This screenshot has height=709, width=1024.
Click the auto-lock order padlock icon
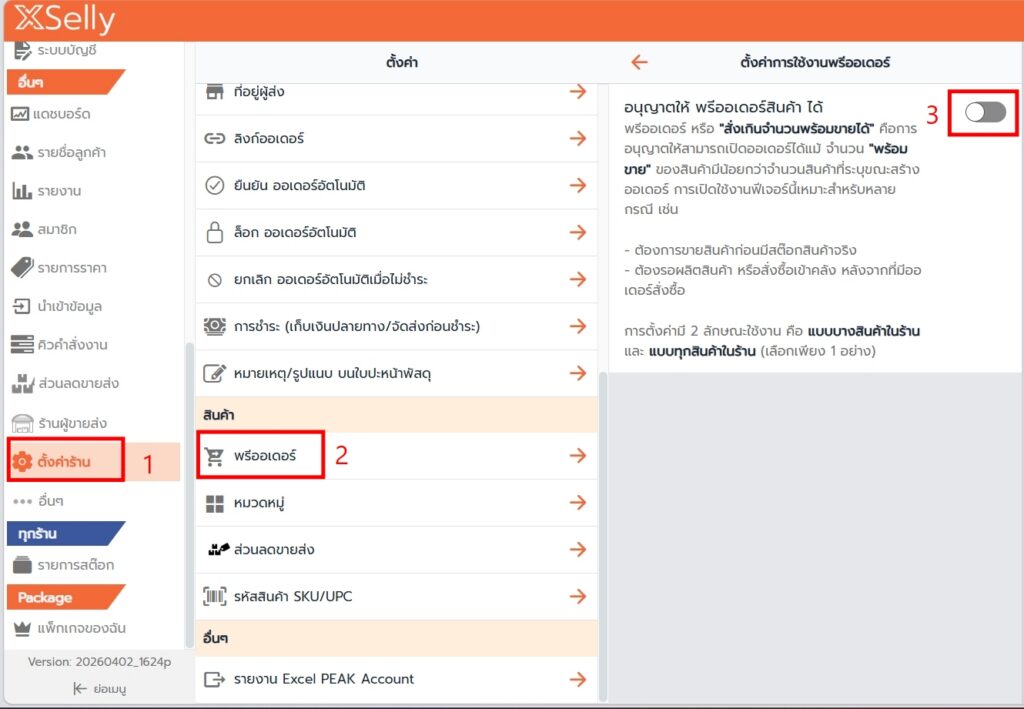214,233
